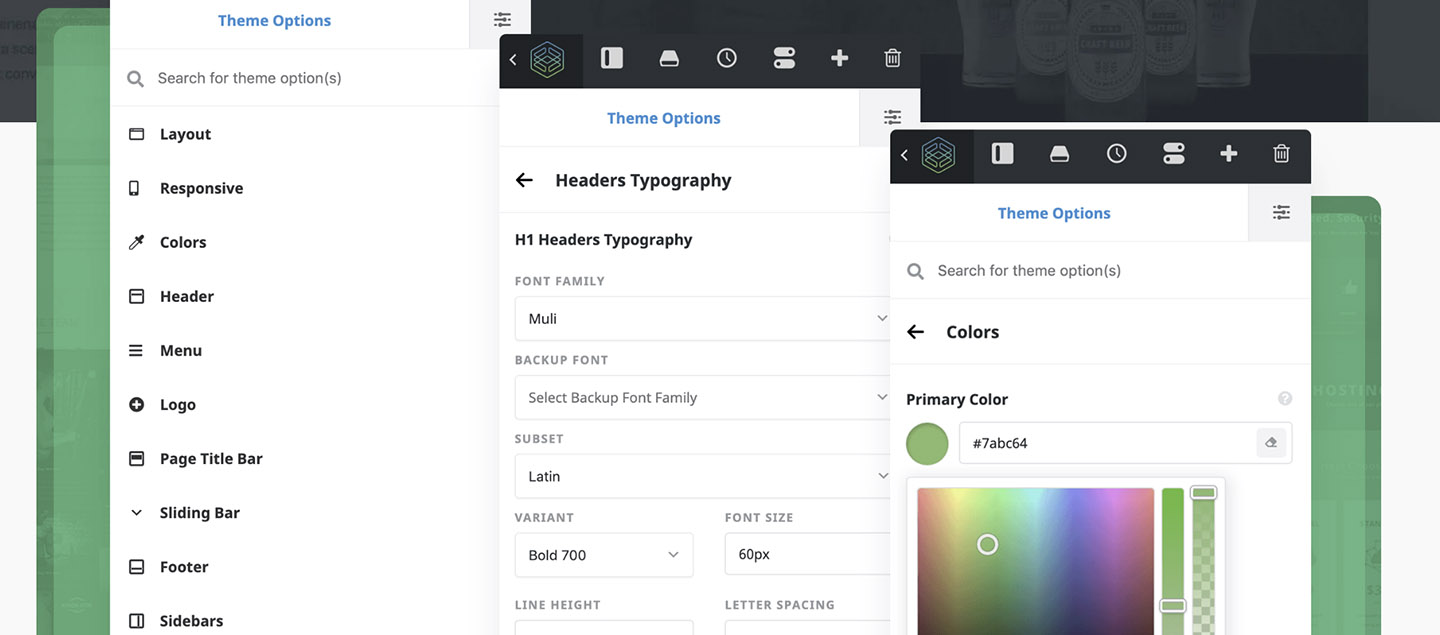Viewport: 1440px width, 635px height.
Task: Click the plus icon in the Typography panel toolbar
Action: pos(839,59)
